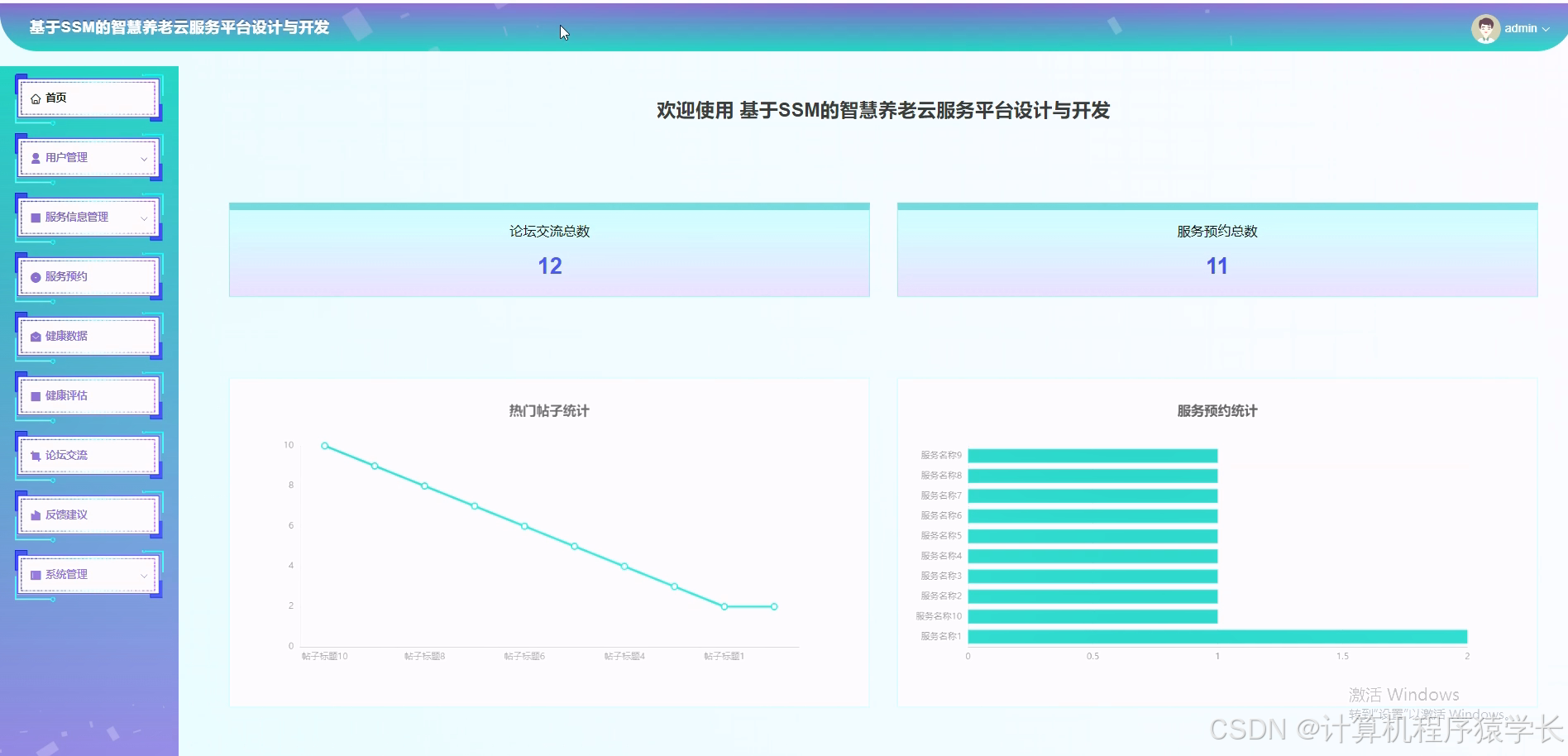Click the user icon beside 用户管理
The image size is (1568, 756).
(36, 158)
